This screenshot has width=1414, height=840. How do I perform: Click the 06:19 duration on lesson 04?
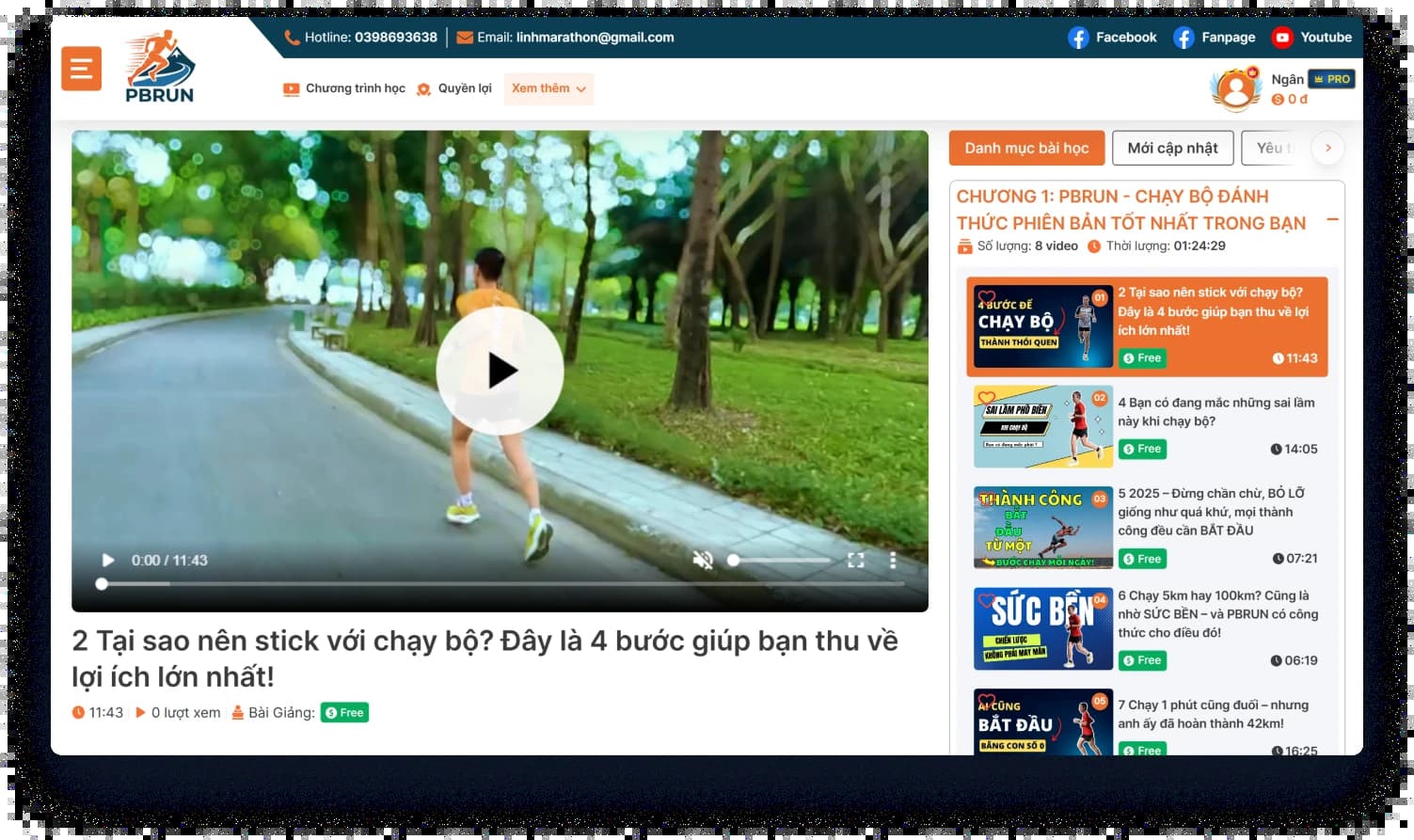[1295, 660]
